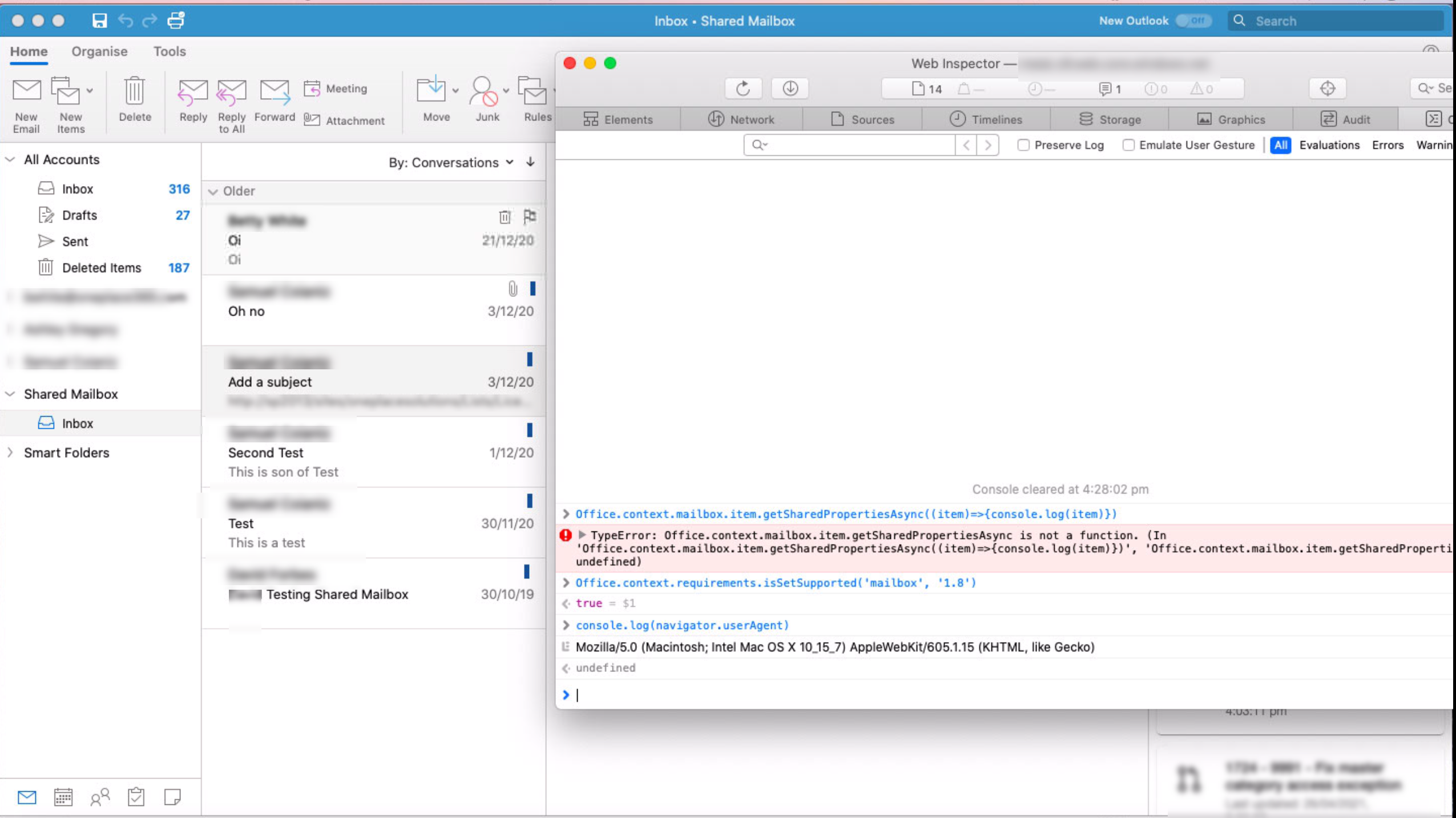
Task: Click the element inspection crosshair icon
Action: pos(1328,88)
